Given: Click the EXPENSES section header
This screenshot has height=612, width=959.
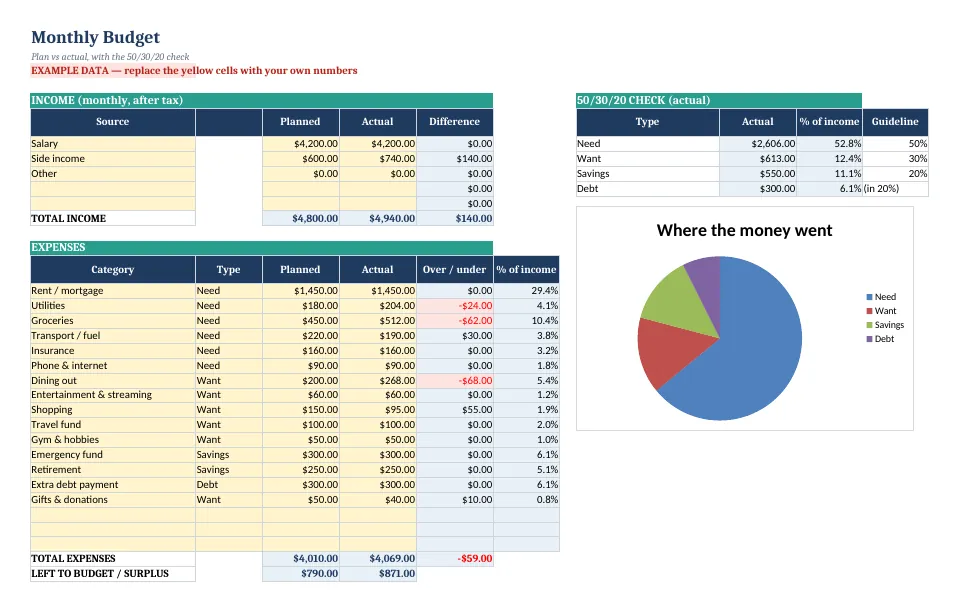Looking at the screenshot, I should (261, 248).
